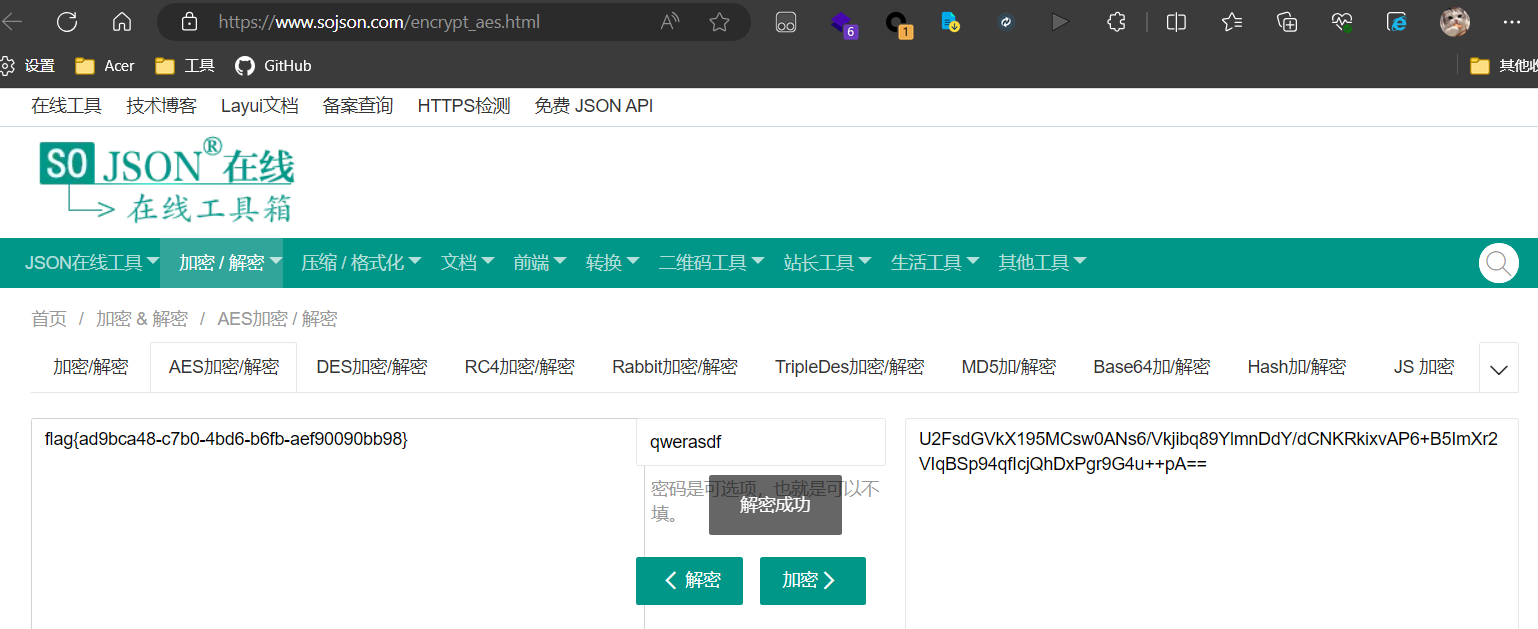The width and height of the screenshot is (1538, 629).
Task: Open GitHub bookmark
Action: click(x=273, y=66)
